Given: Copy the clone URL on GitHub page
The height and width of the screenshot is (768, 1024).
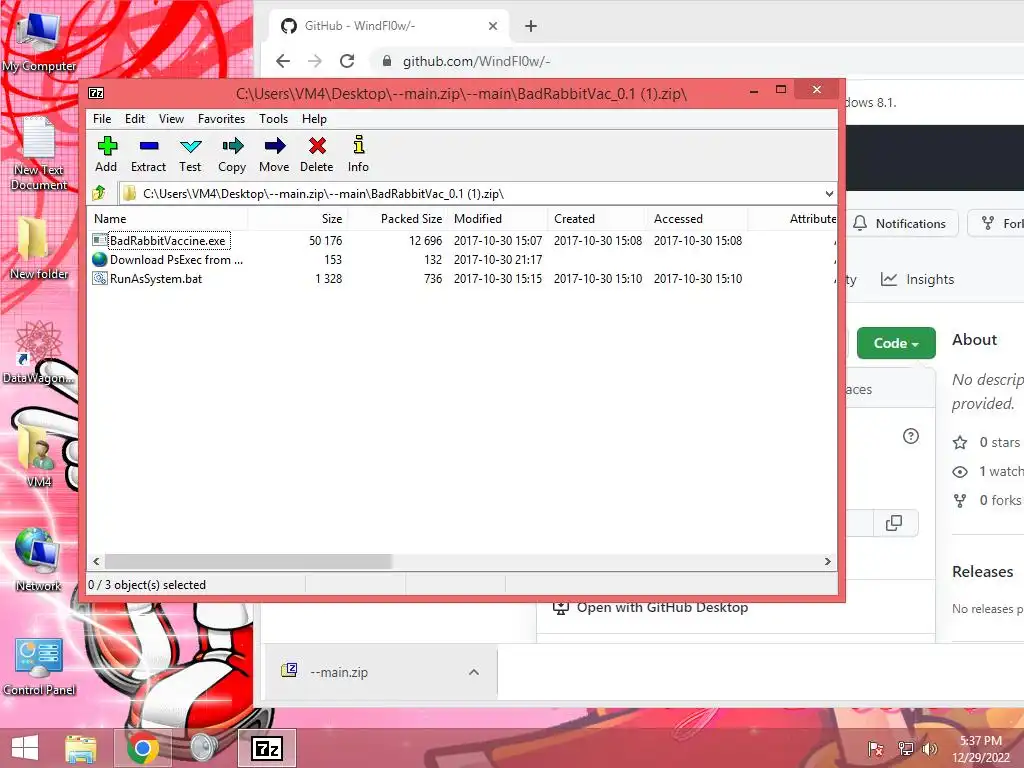Looking at the screenshot, I should pyautogui.click(x=894, y=522).
